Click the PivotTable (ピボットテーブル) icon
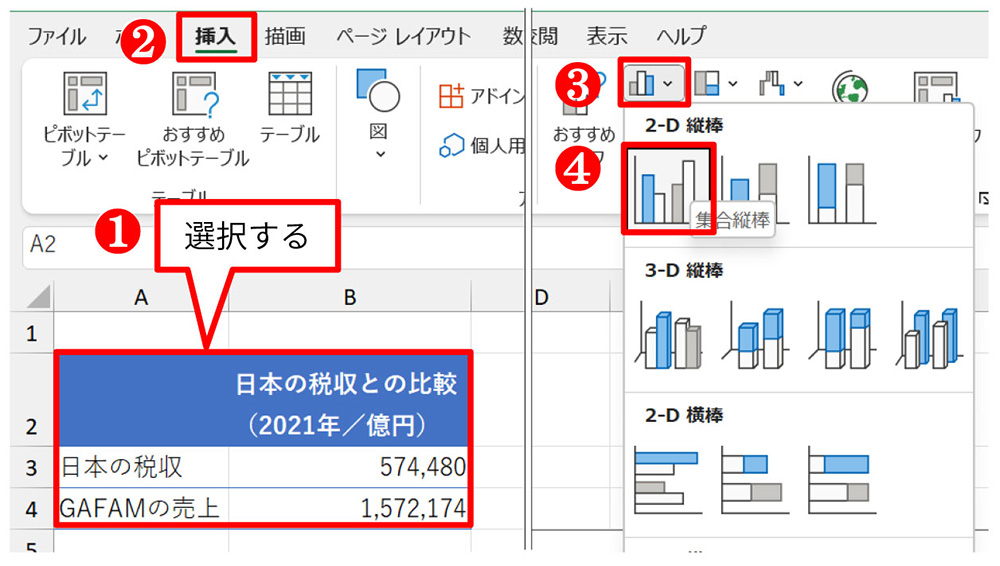 [85, 94]
